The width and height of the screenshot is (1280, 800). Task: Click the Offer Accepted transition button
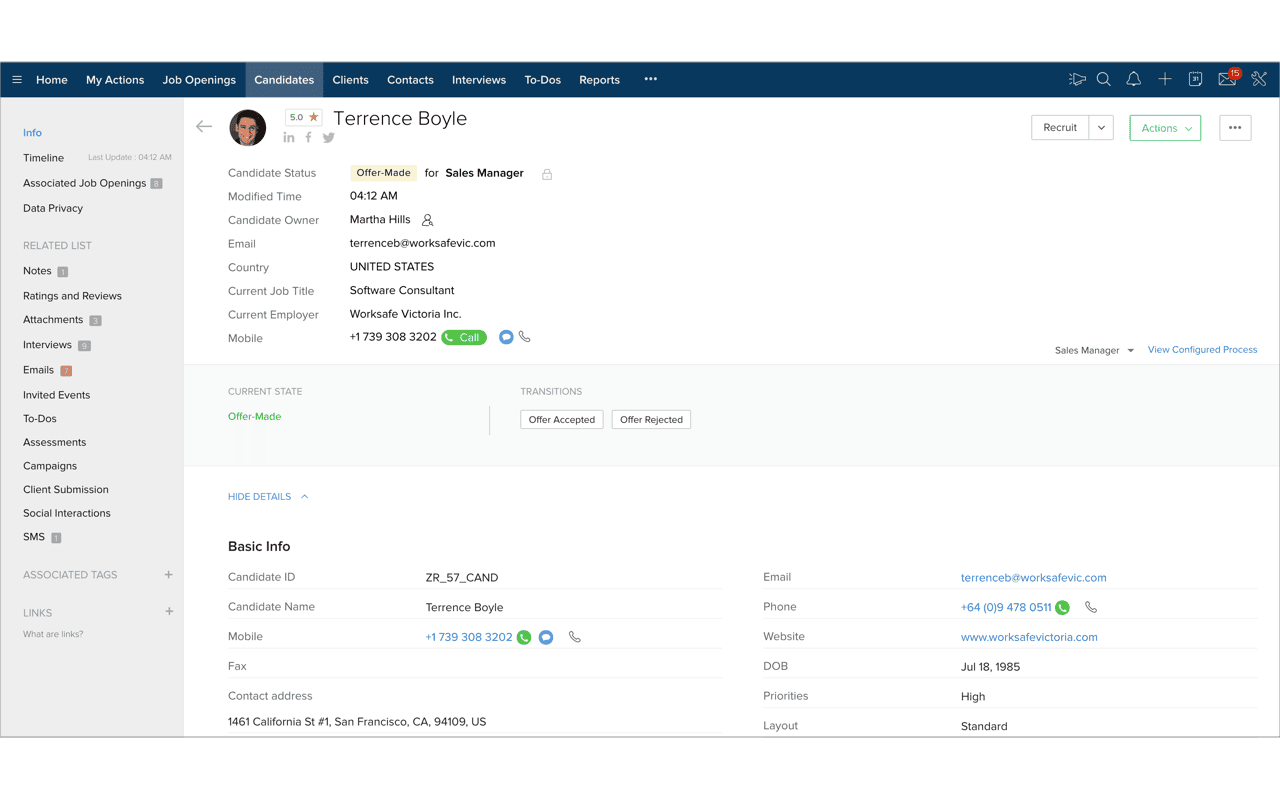pos(561,420)
